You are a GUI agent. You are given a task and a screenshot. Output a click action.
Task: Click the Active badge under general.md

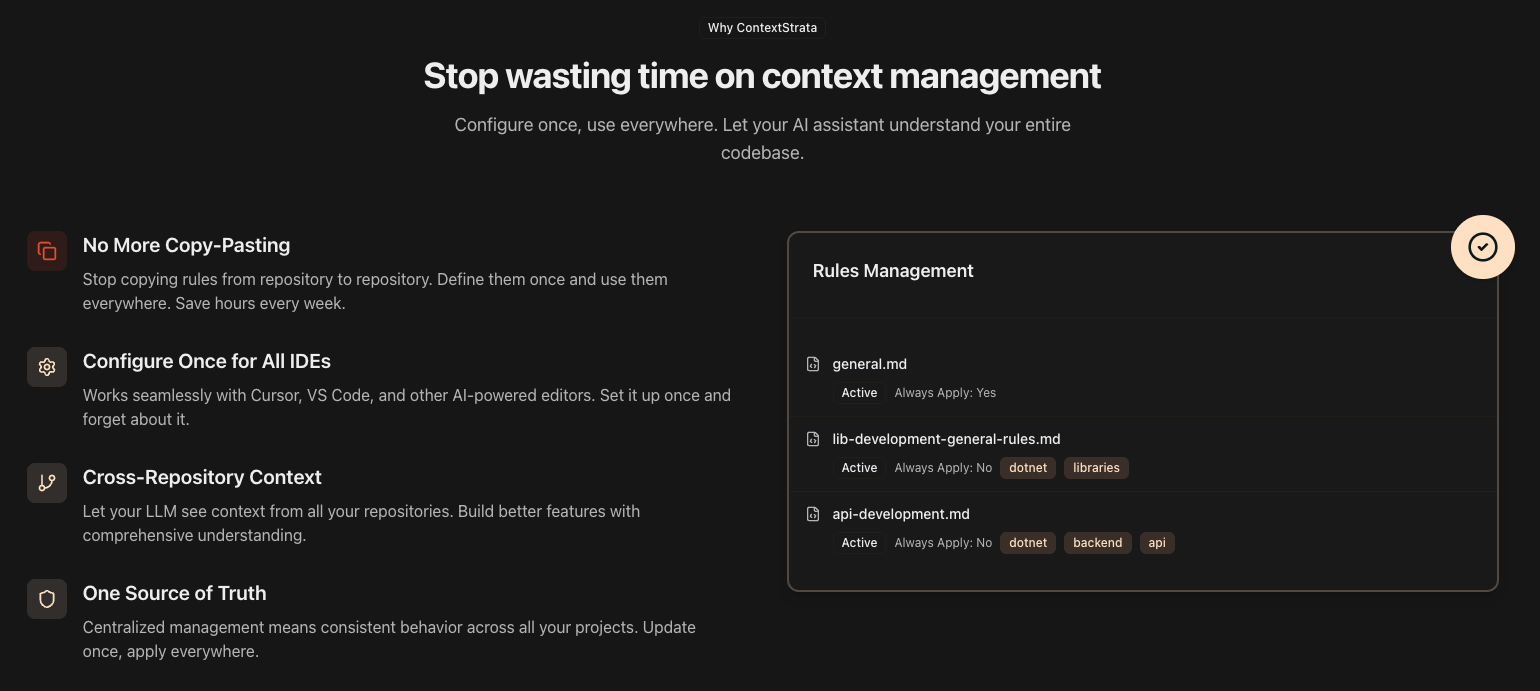coord(859,393)
